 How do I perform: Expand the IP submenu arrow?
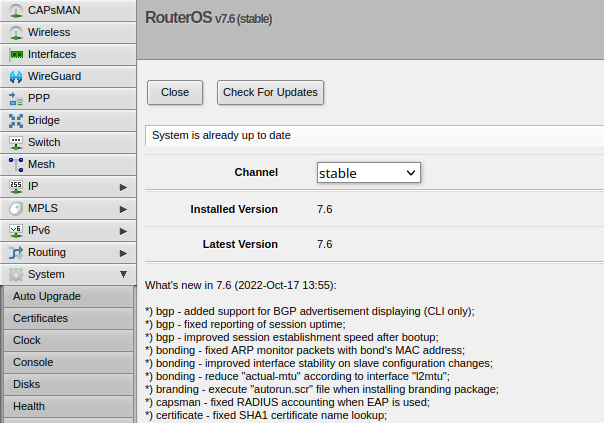tap(123, 187)
